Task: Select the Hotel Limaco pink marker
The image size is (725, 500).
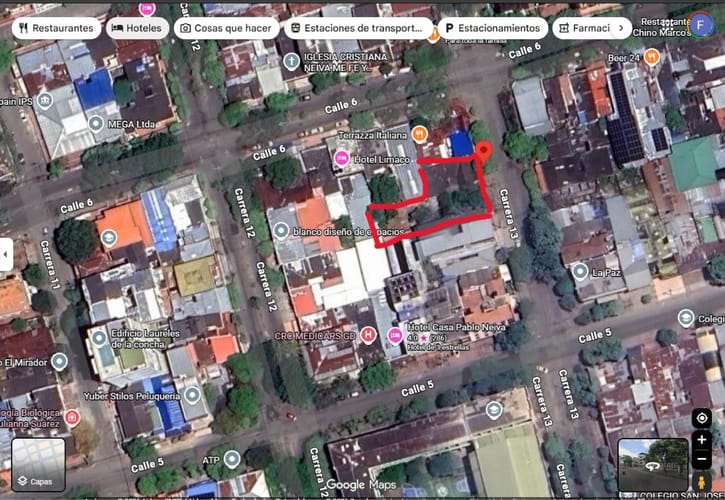Action: click(x=342, y=159)
